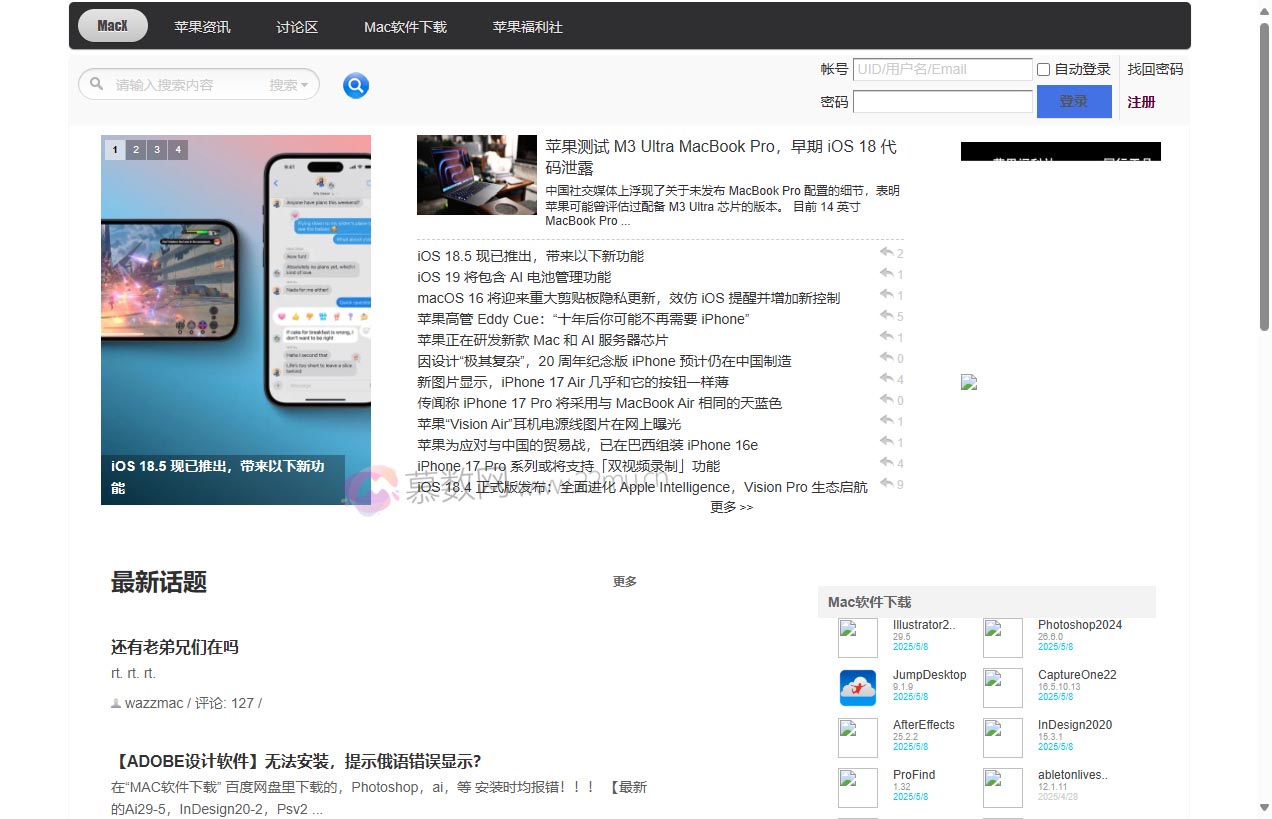1272x819 pixels.
Task: Open the JumpDesktop app icon
Action: (x=858, y=688)
